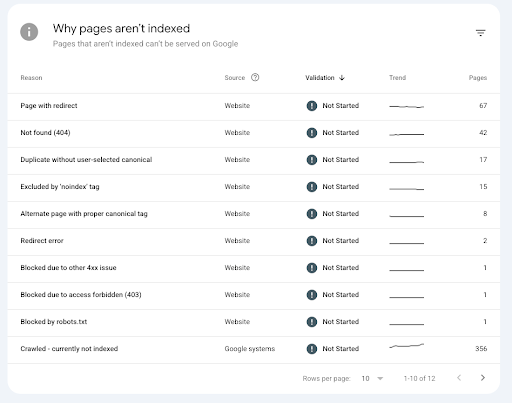Open the Source column help icon
The image size is (512, 403).
click(255, 77)
